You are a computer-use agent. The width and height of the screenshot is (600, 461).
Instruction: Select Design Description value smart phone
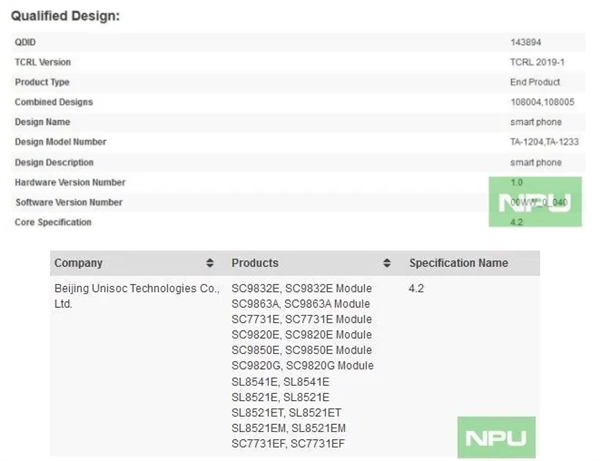[x=536, y=163]
